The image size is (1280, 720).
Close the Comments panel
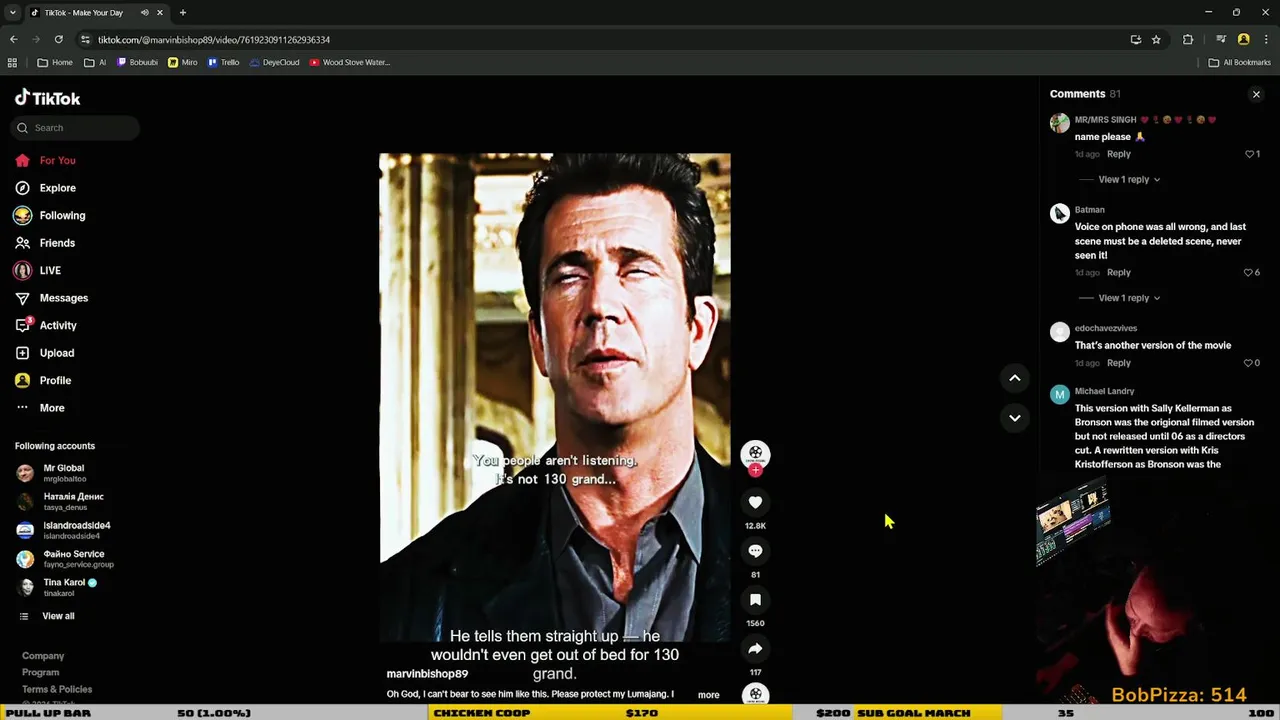1256,94
